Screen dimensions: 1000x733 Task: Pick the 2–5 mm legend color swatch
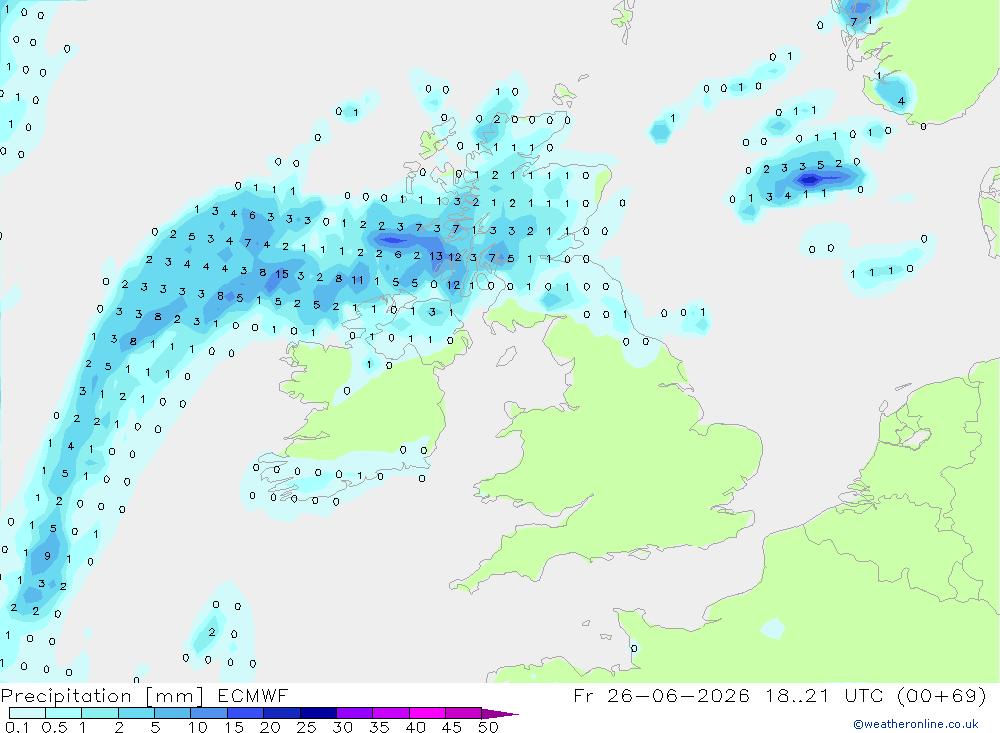[x=136, y=713]
